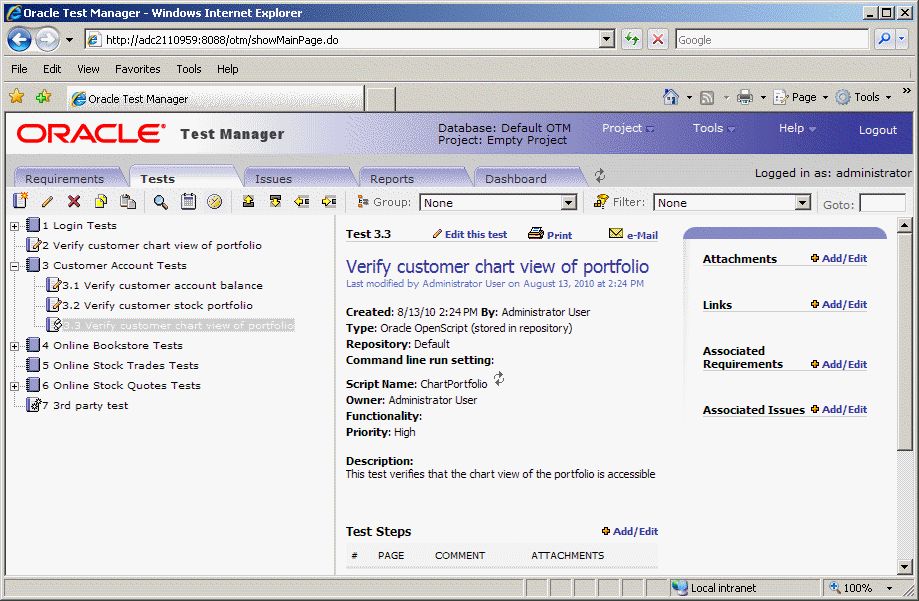
Task: Click the Logout link
Action: coord(877,130)
